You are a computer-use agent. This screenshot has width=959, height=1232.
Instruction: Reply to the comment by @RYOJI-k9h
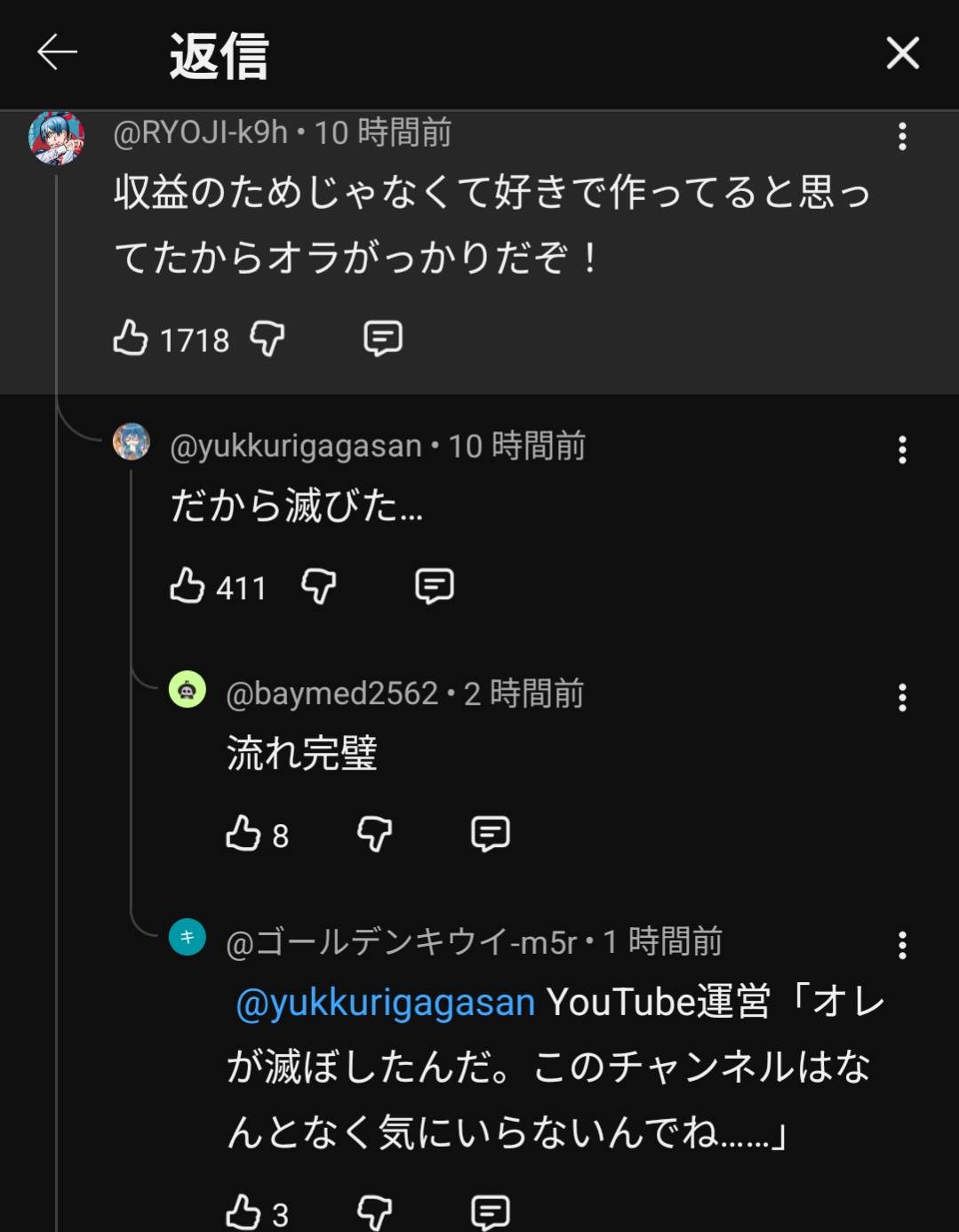383,339
